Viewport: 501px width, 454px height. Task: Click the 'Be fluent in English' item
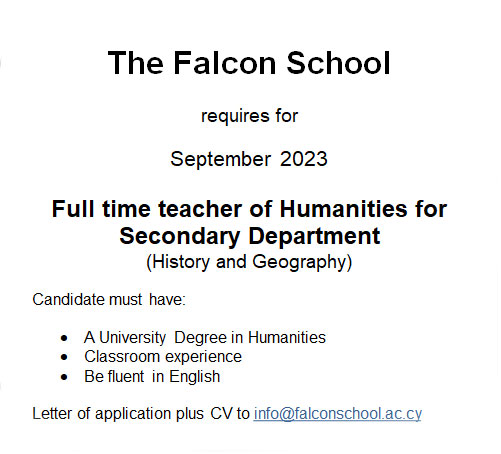[x=152, y=377]
